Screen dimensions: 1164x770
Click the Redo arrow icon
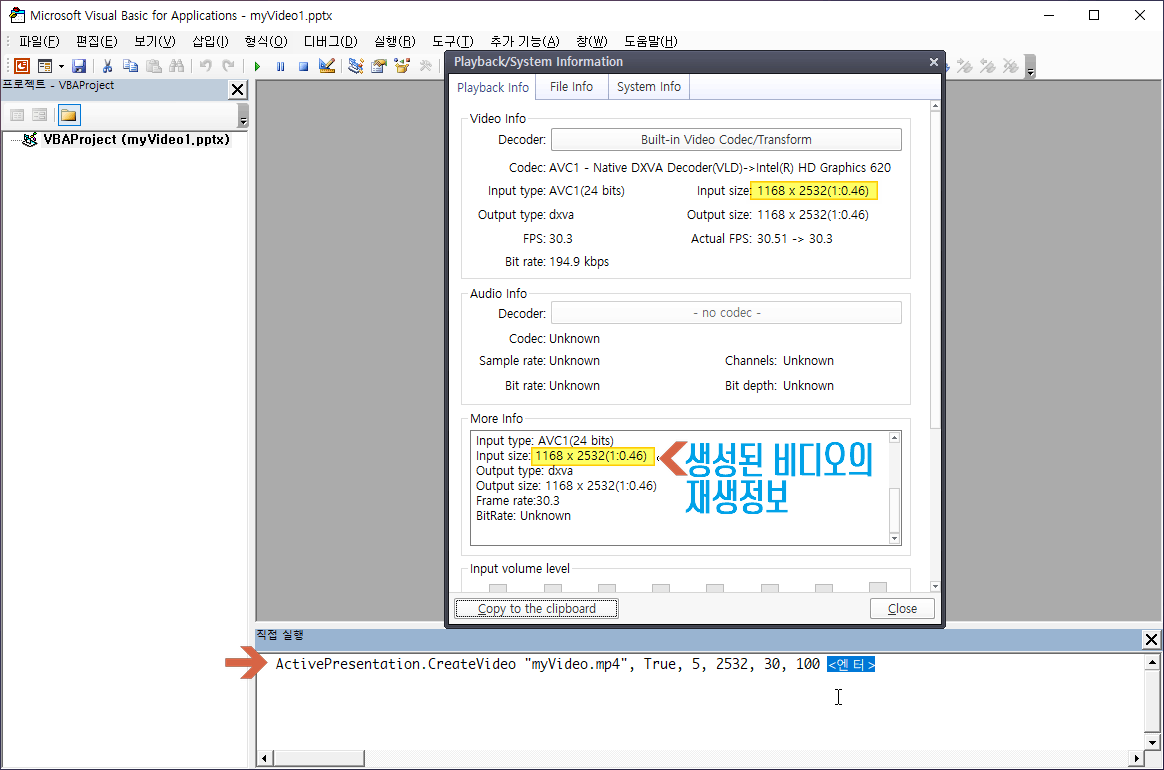tap(229, 66)
